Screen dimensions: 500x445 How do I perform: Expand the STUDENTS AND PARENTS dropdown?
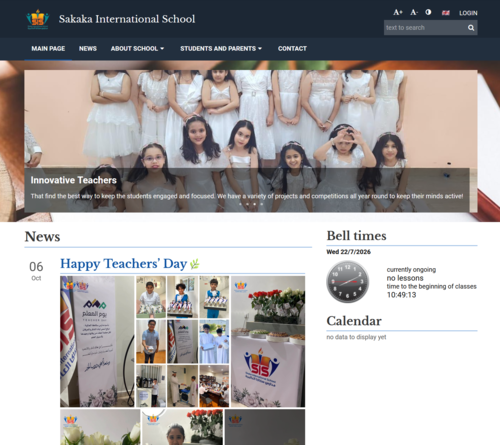click(x=221, y=49)
